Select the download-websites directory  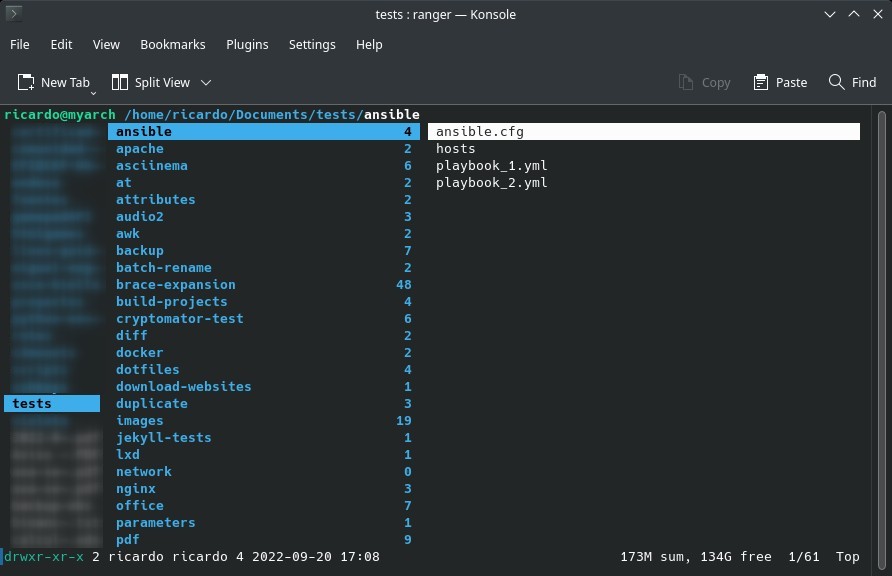pyautogui.click(x=264, y=387)
